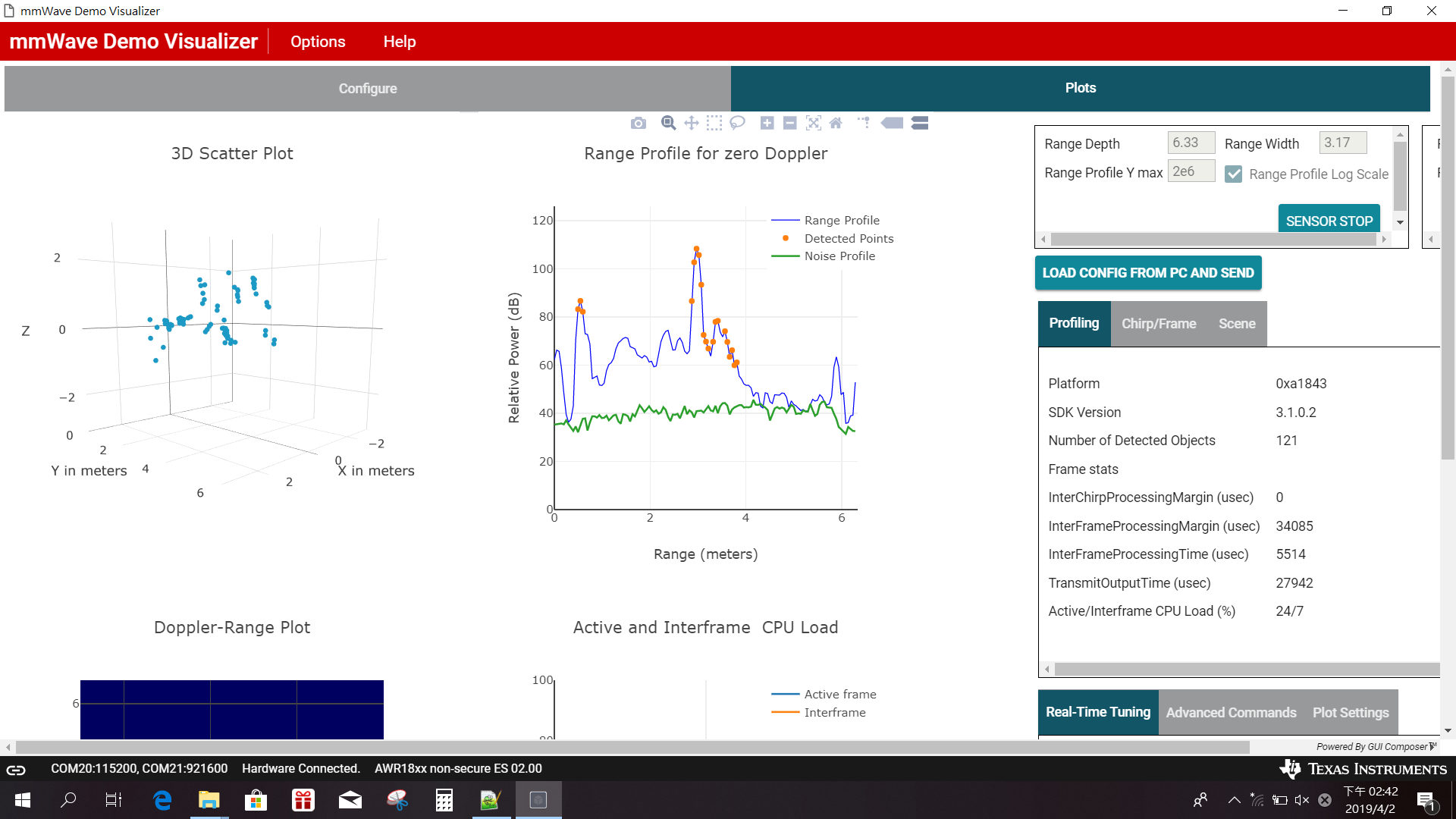Show closest data on hover icon
The height and width of the screenshot is (819, 1456).
tap(892, 123)
